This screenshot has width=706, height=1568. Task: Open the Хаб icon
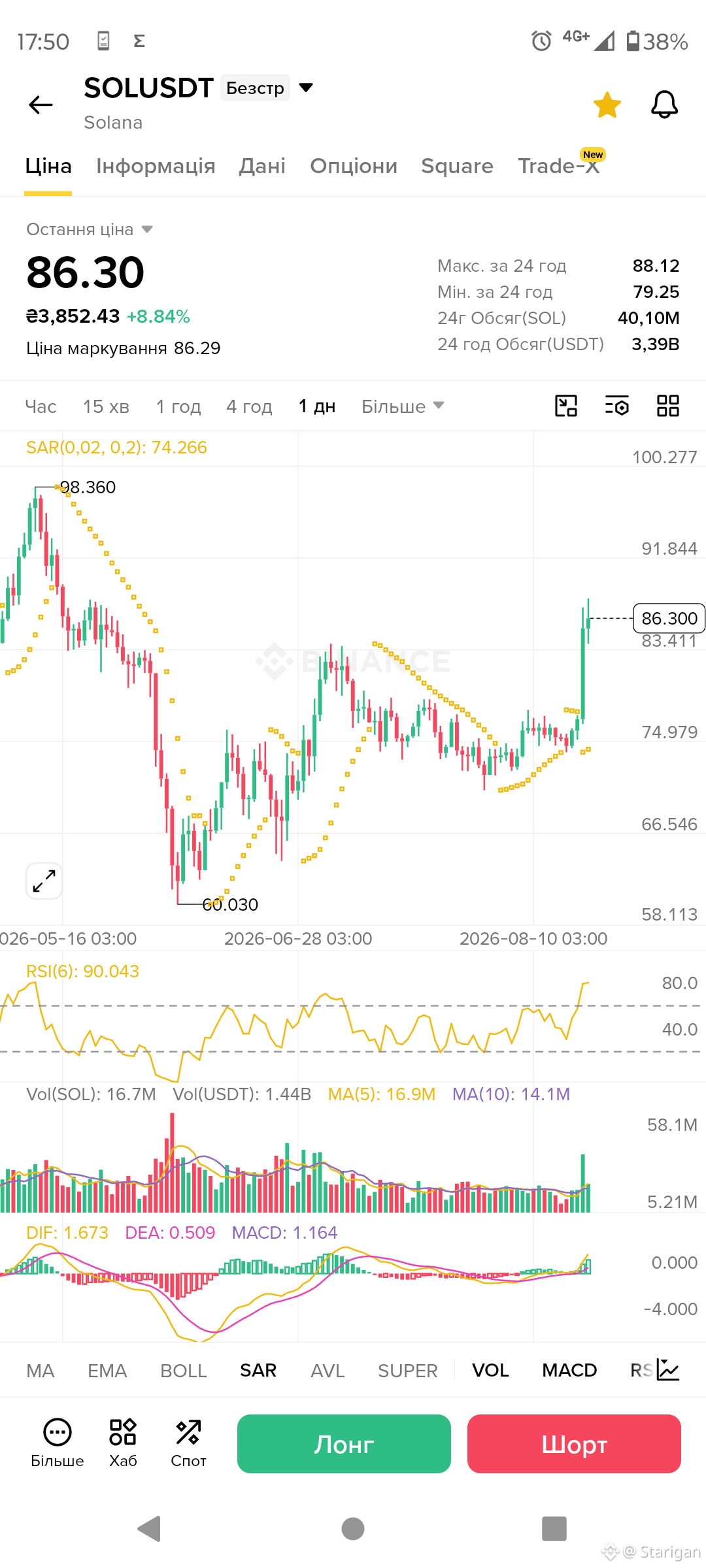pos(123,1443)
